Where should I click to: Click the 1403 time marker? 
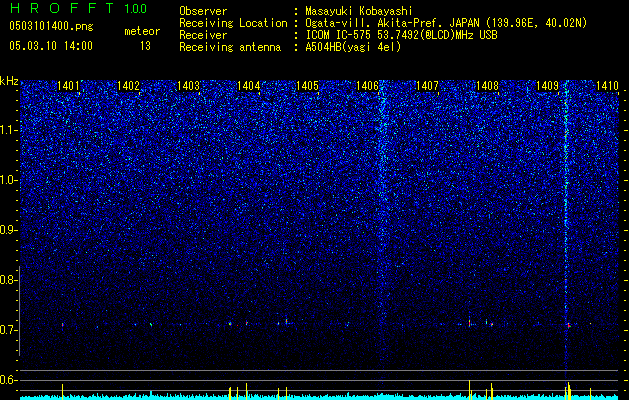pos(188,86)
